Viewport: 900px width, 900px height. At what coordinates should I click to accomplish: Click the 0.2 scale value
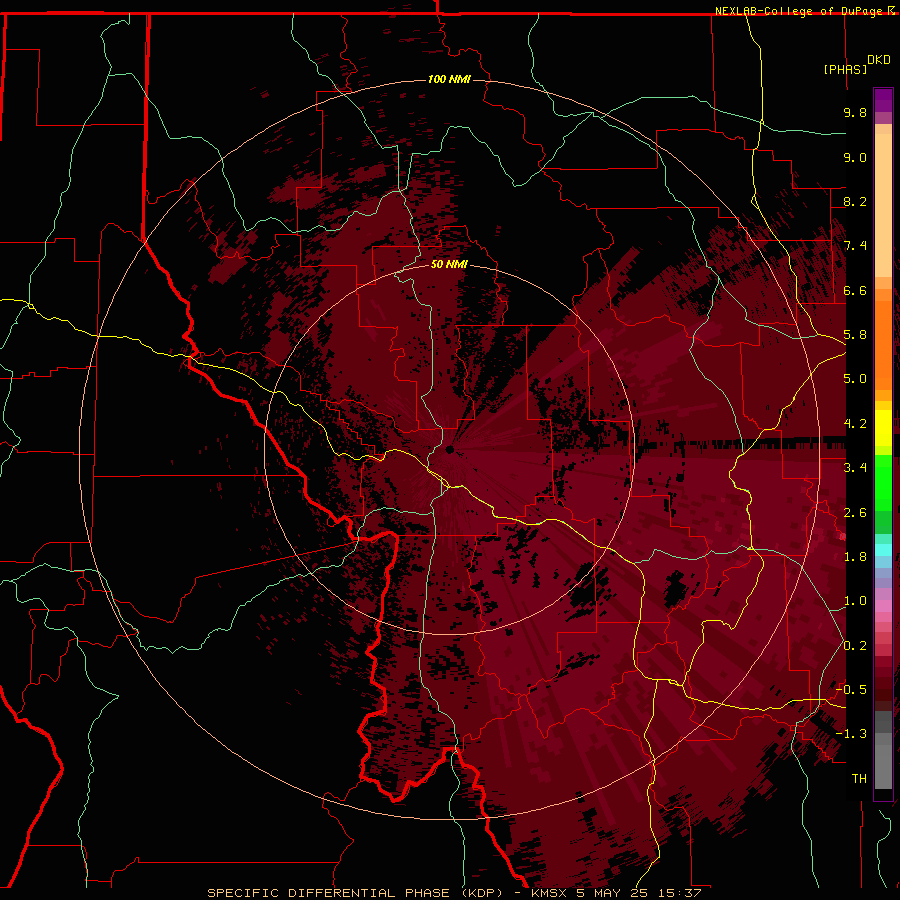click(855, 646)
